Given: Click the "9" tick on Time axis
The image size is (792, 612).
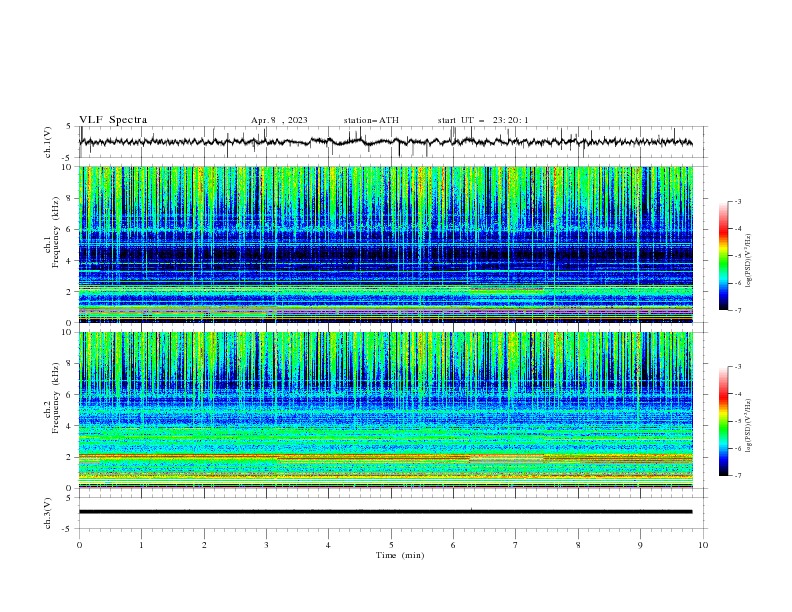Looking at the screenshot, I should [x=640, y=545].
